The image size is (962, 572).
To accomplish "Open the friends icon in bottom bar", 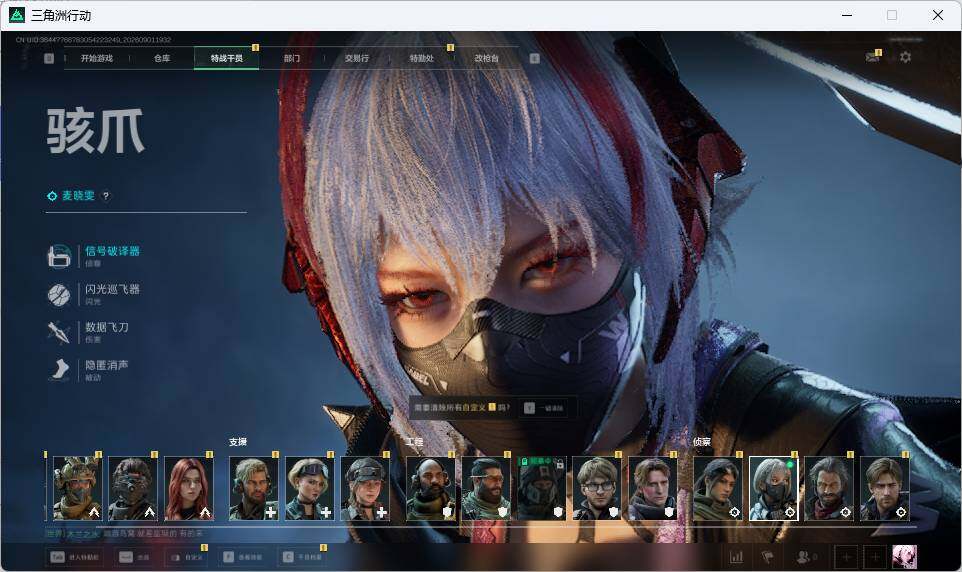I will 806,557.
